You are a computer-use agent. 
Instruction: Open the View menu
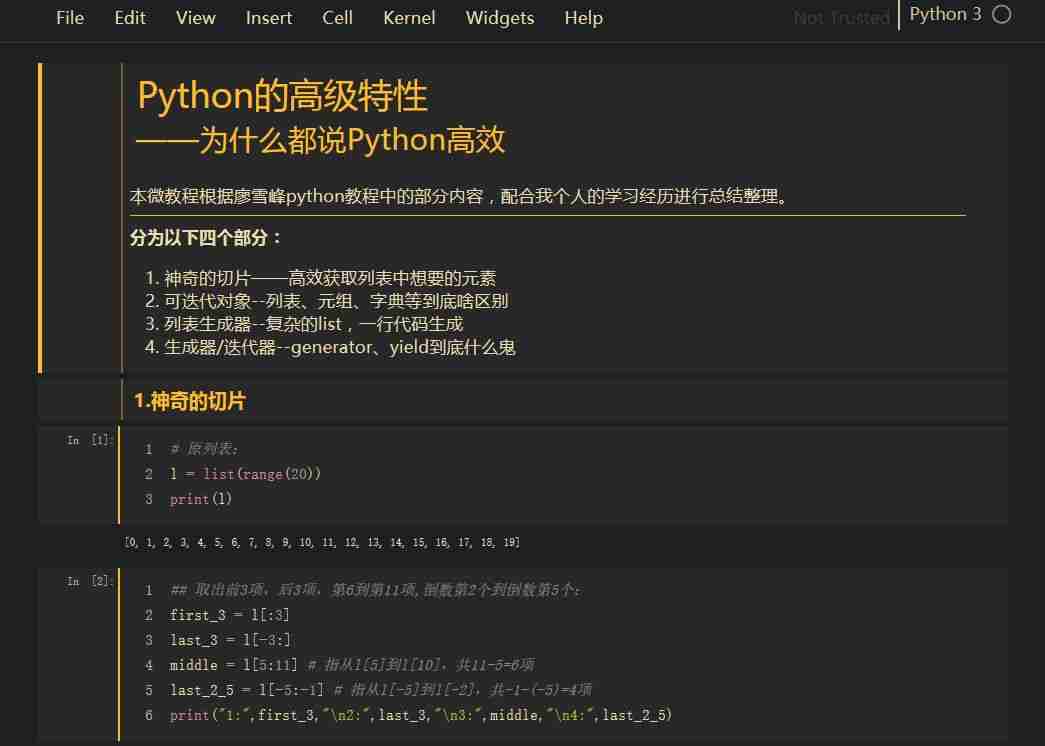tap(195, 18)
